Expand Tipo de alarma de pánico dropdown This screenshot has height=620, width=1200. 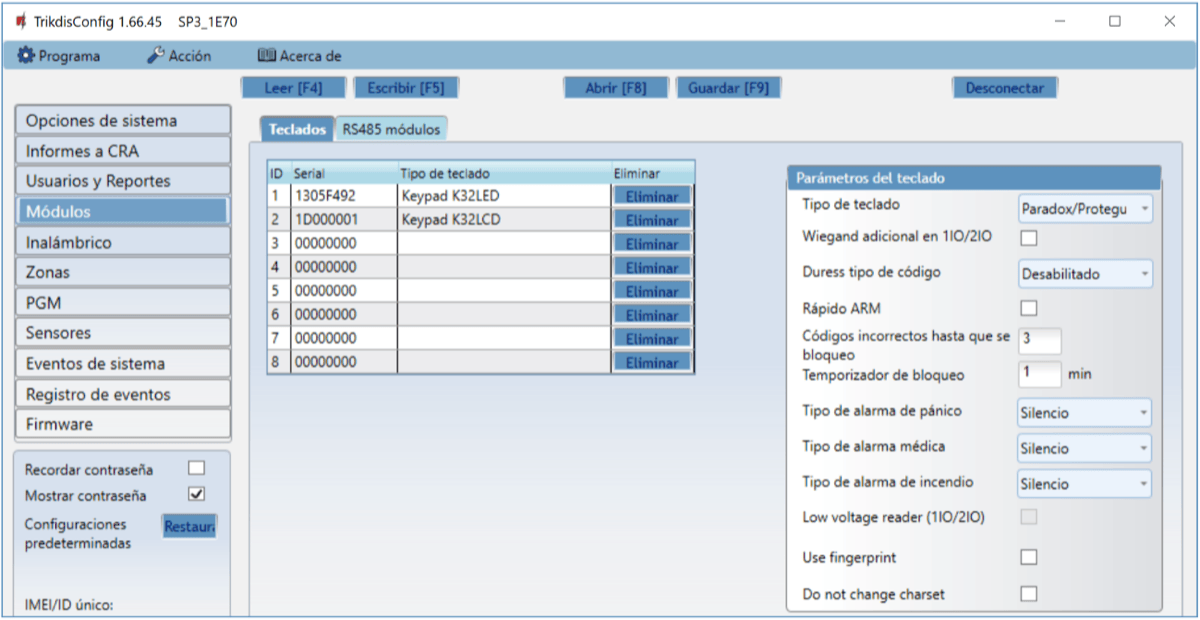pyautogui.click(x=1084, y=413)
